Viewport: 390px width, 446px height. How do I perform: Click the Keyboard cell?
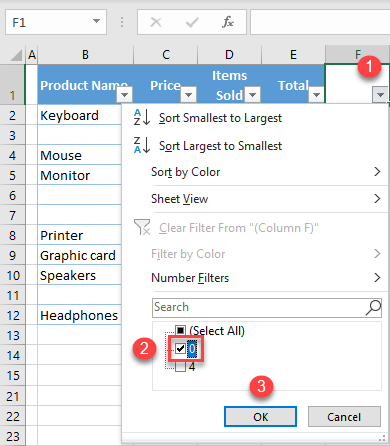coord(79,115)
